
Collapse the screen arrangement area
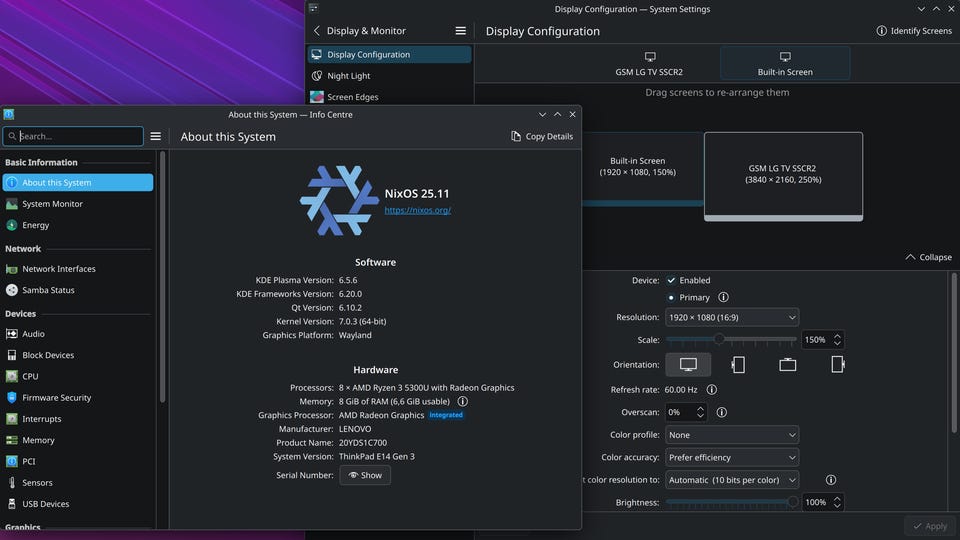tap(928, 257)
